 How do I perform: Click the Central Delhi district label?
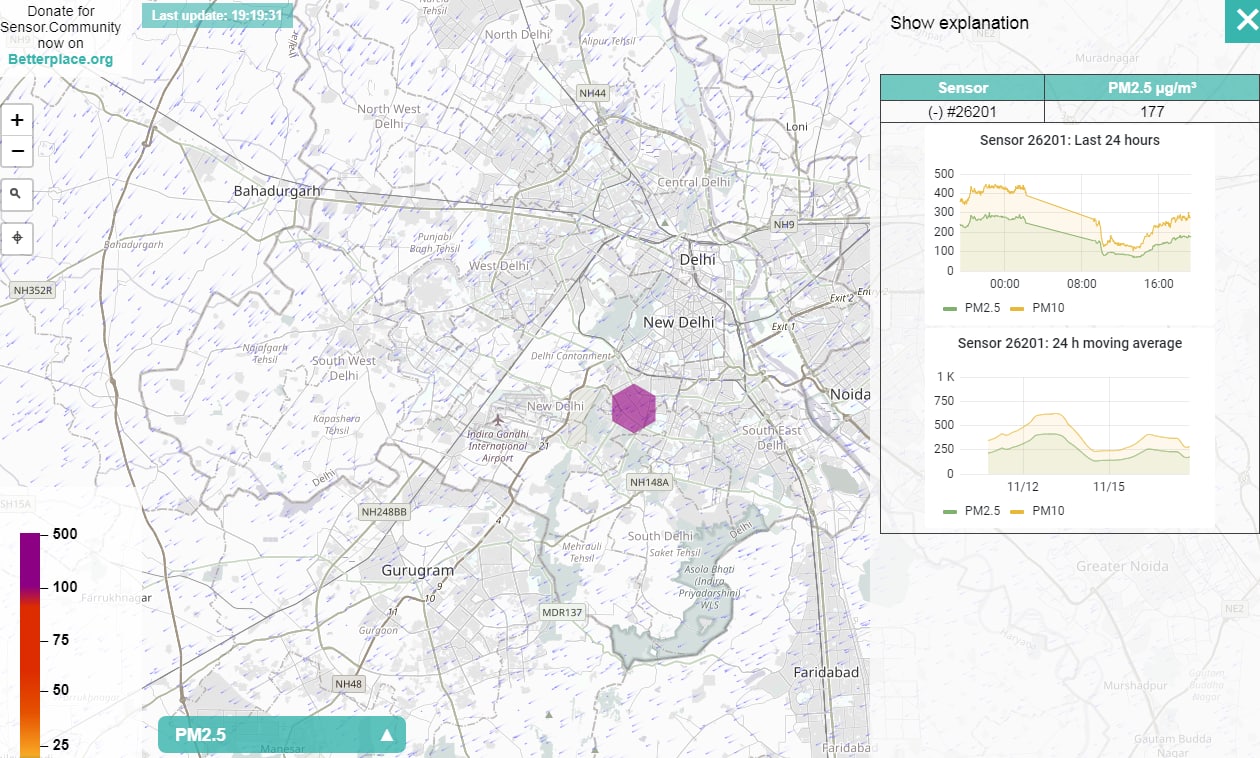[694, 182]
